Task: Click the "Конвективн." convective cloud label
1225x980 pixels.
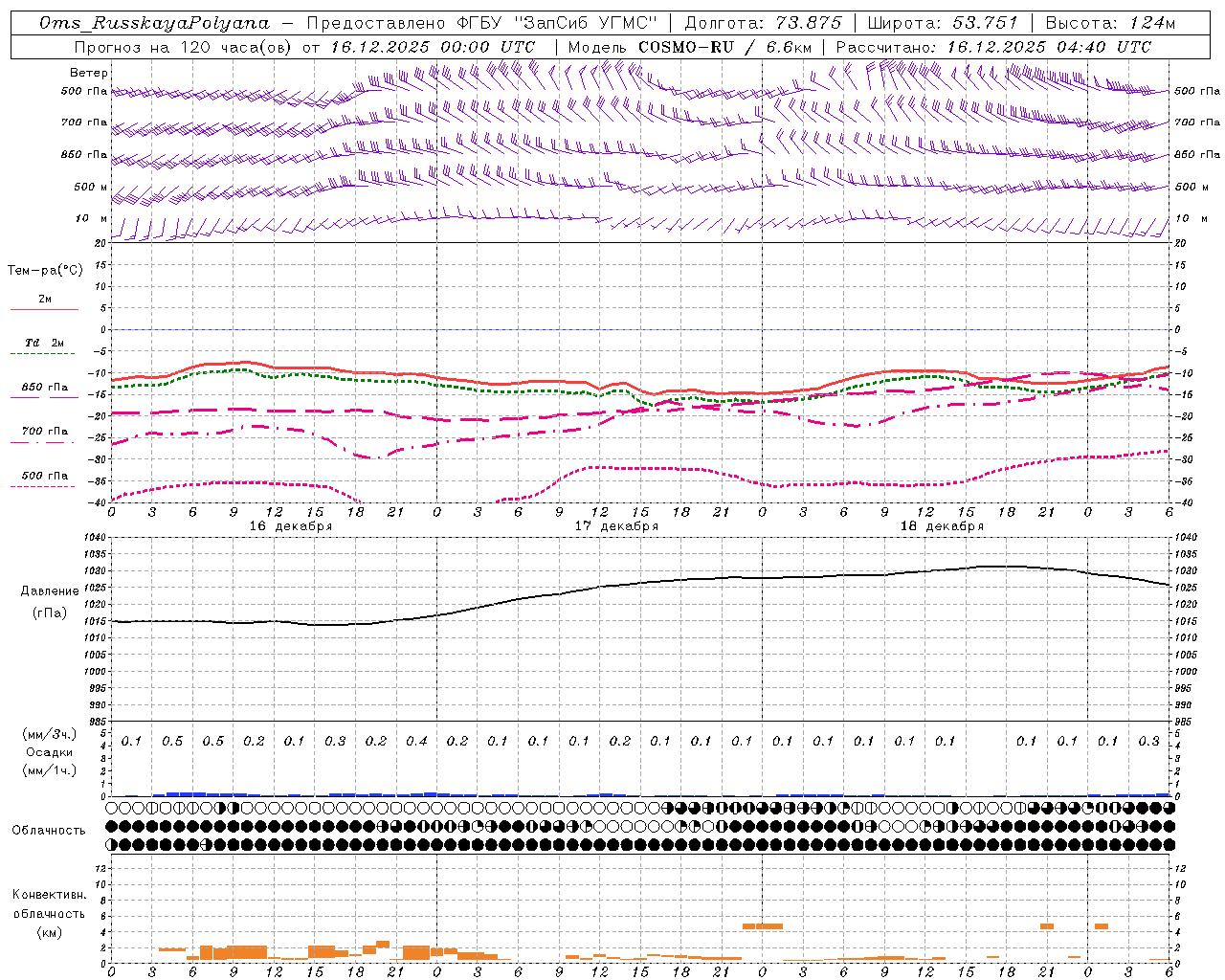Action: pyautogui.click(x=49, y=895)
